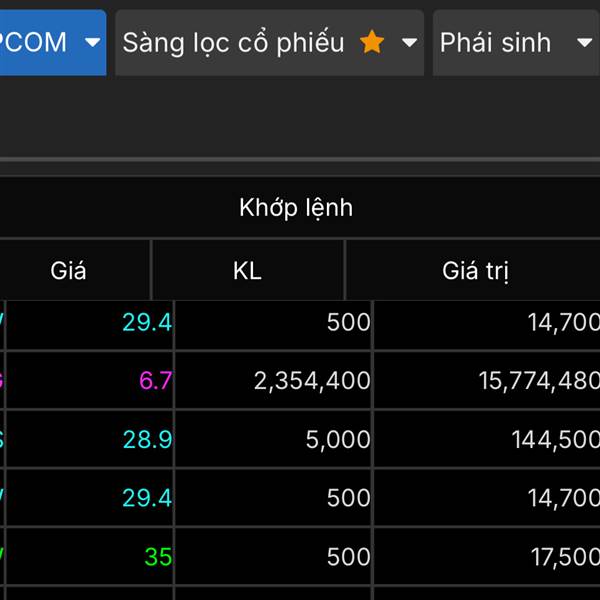This screenshot has width=600, height=600.
Task: Open the Phái sinh tab
Action: (495, 42)
